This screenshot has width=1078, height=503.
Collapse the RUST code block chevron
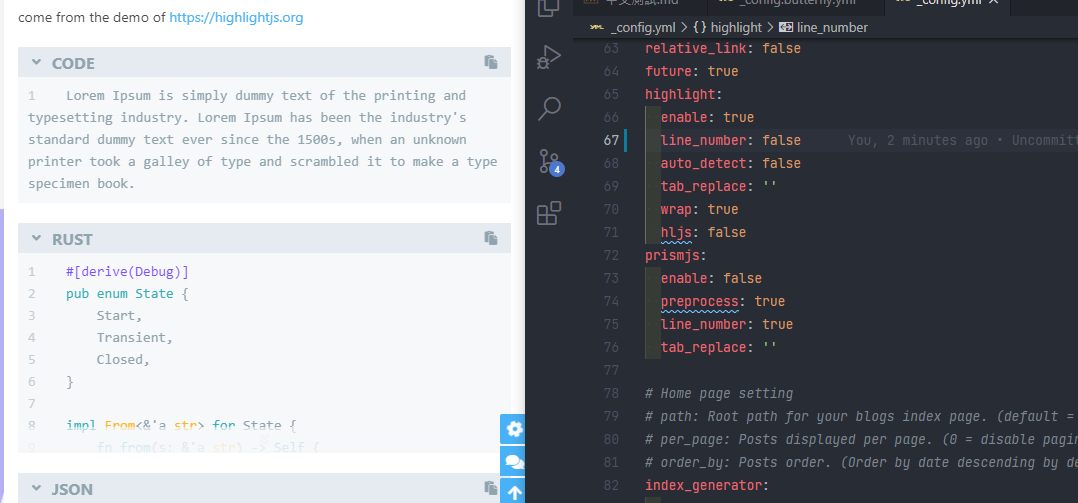[x=36, y=238]
